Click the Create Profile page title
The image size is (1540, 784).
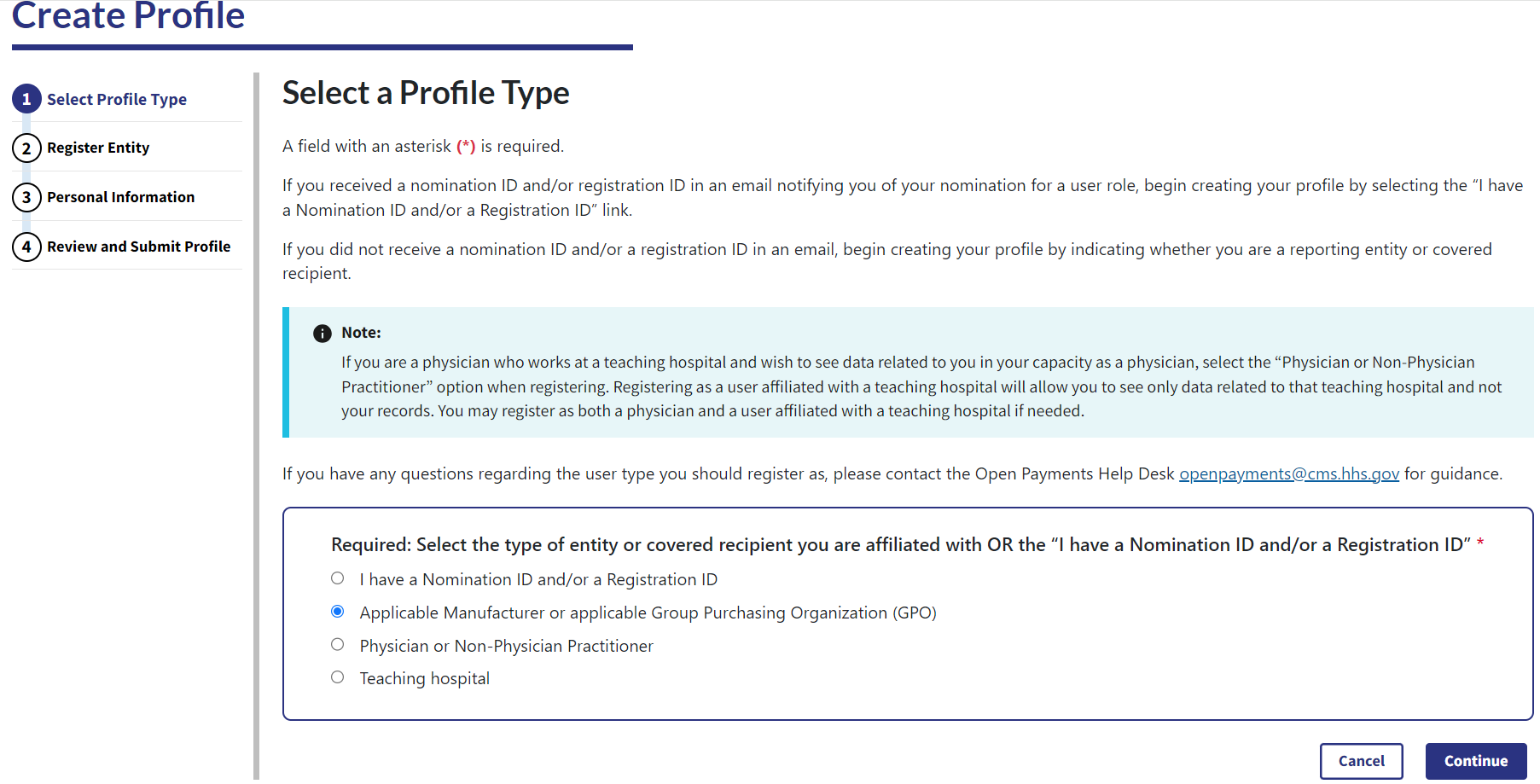tap(128, 17)
